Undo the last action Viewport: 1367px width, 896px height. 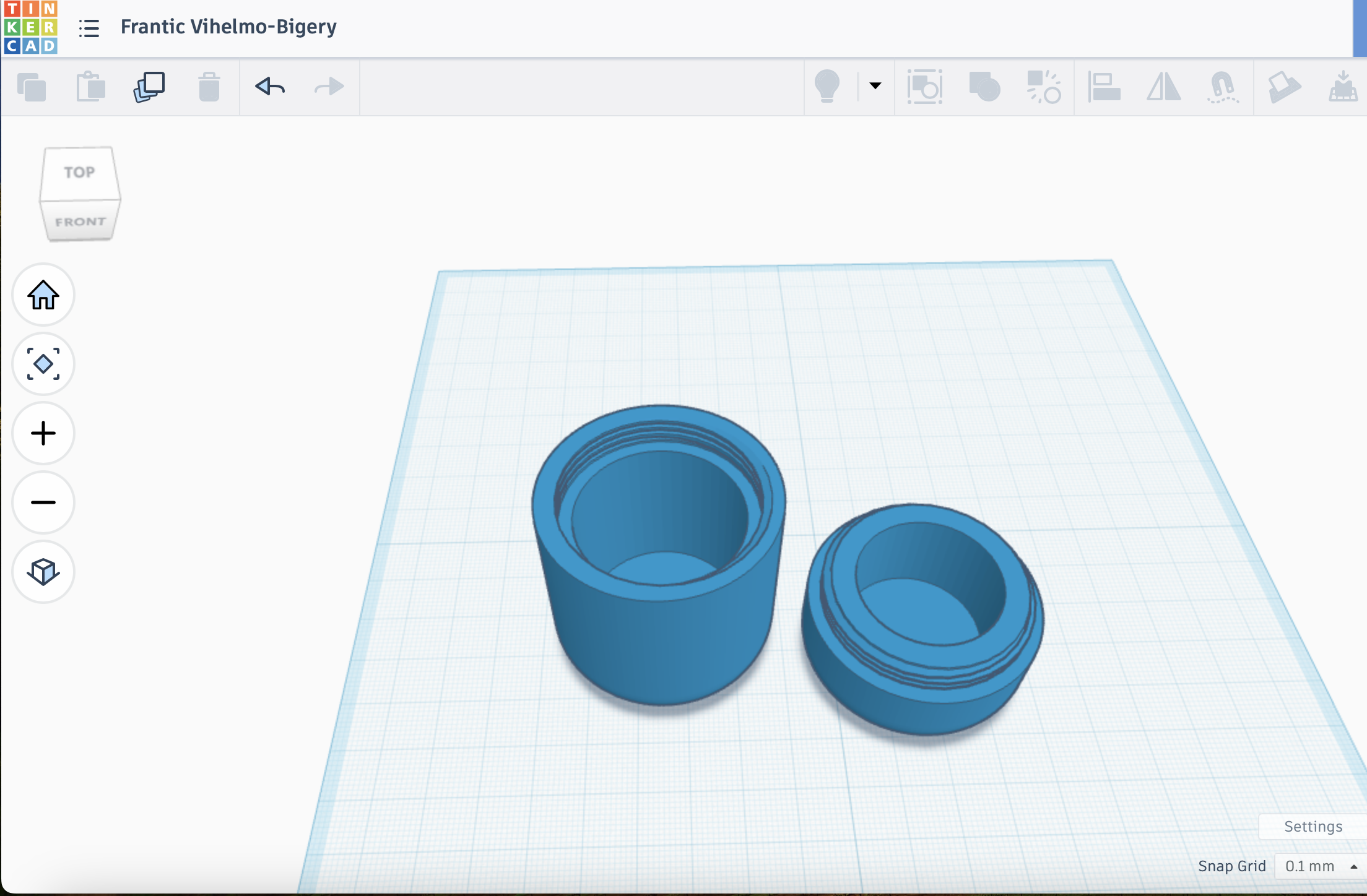tap(270, 86)
